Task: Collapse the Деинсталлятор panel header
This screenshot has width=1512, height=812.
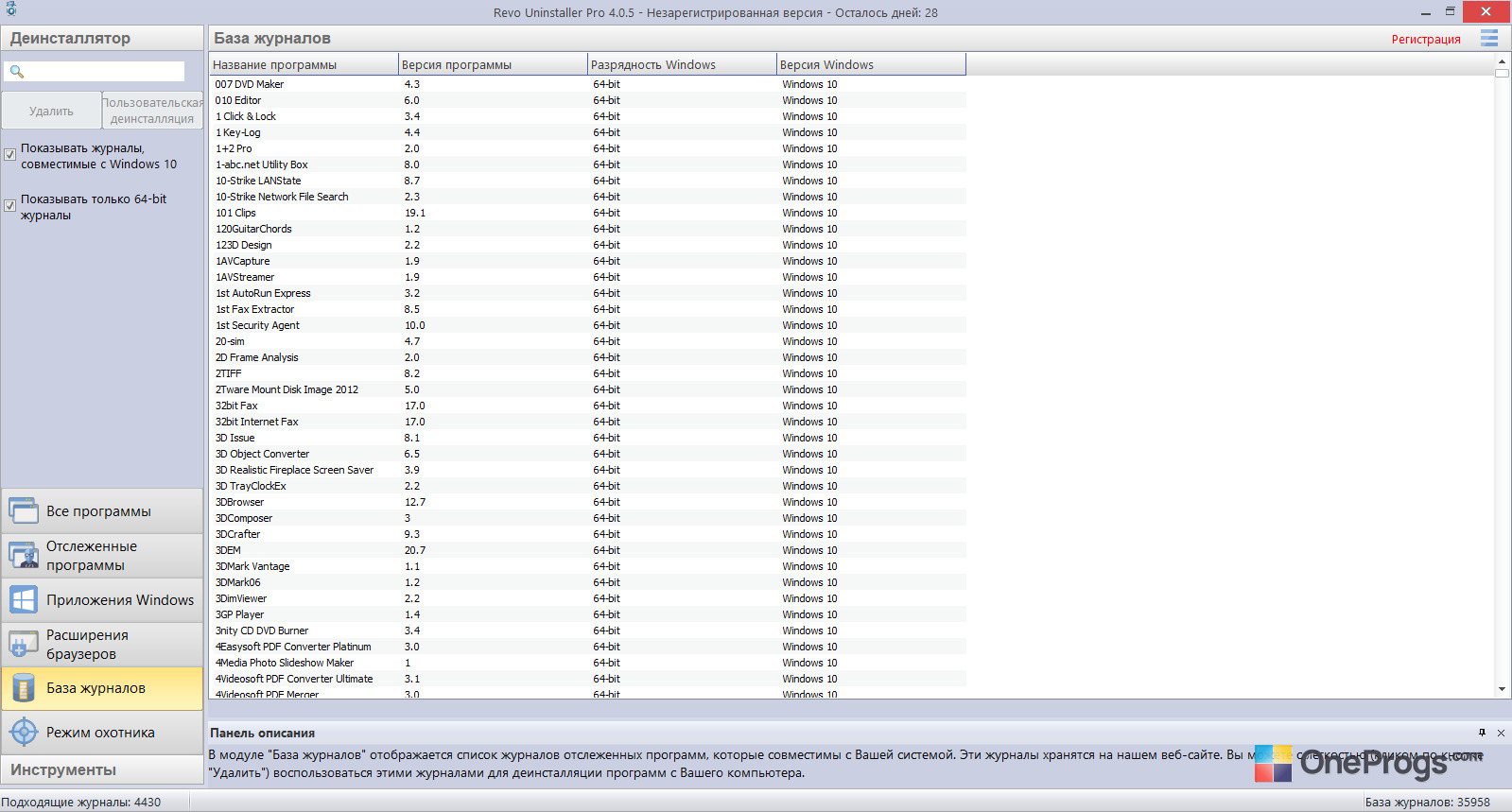Action: [102, 38]
